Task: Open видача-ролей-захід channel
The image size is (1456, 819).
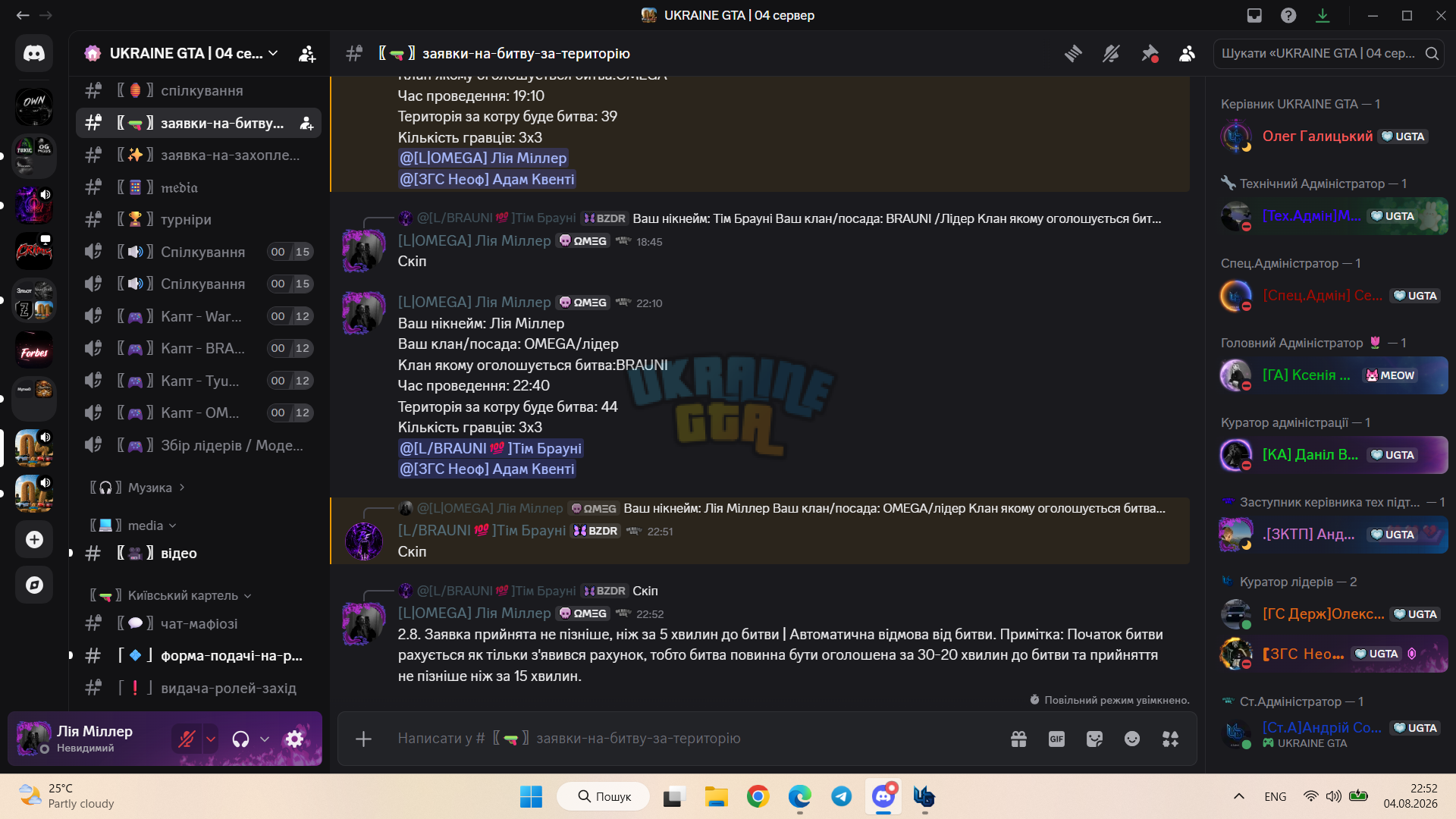Action: tap(199, 689)
